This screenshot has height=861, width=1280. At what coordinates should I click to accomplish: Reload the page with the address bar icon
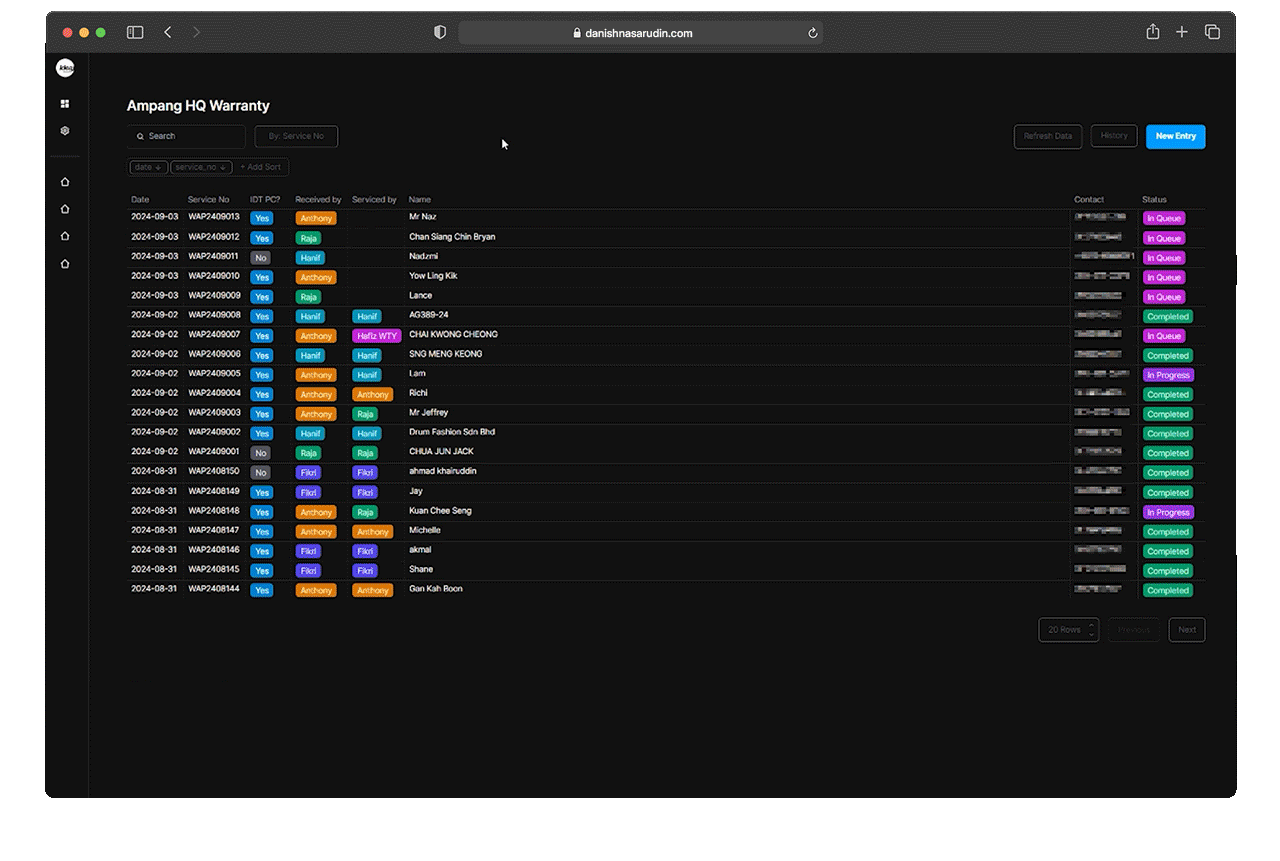point(813,33)
